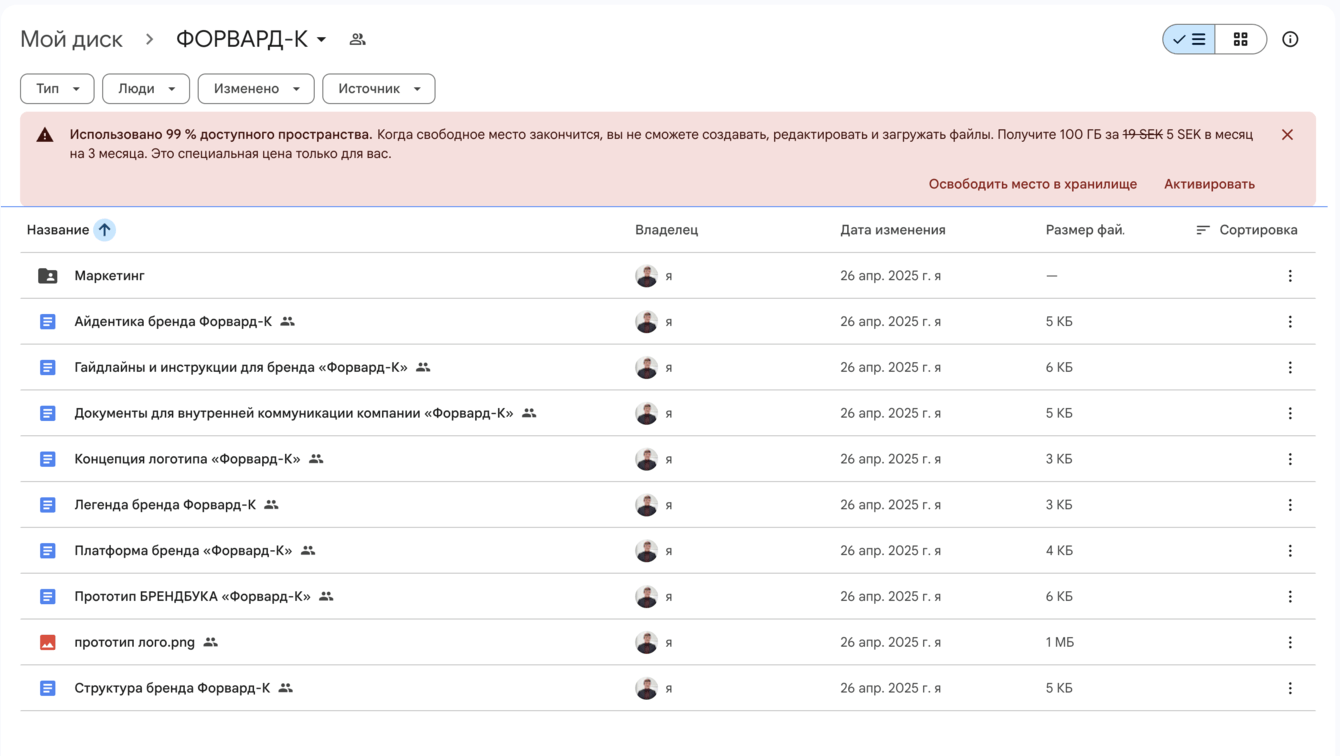Click the Маркетинг shared folder icon
Viewport: 1340px width, 756px height.
coord(47,276)
